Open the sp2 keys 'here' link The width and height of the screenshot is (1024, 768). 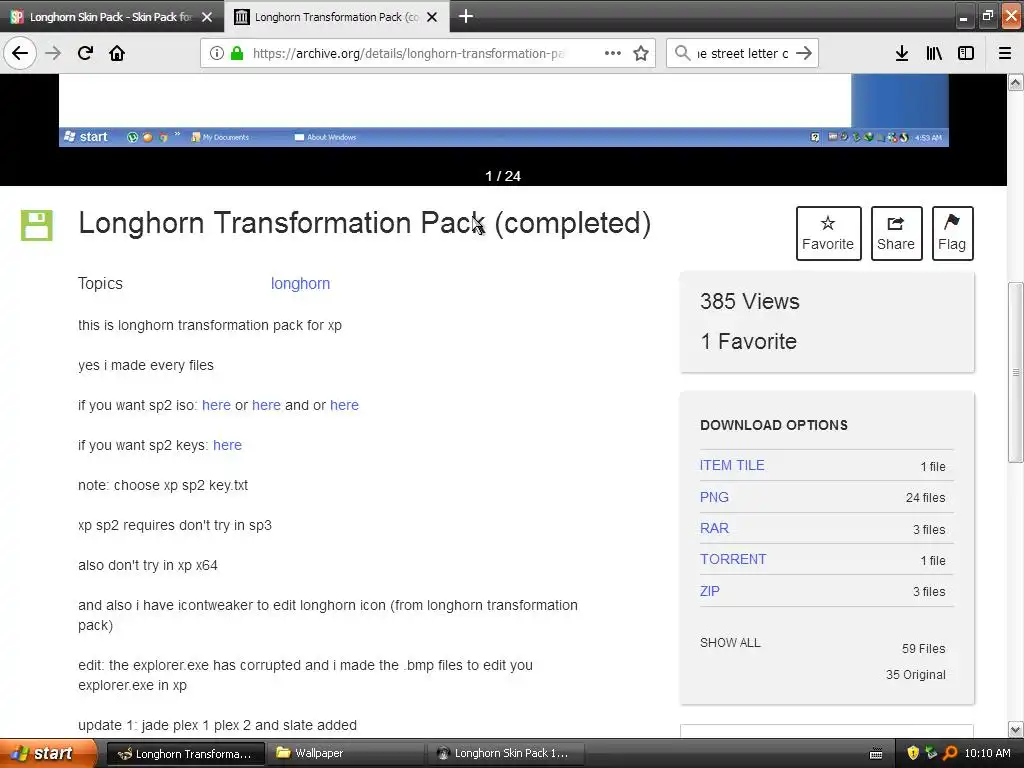click(x=227, y=445)
